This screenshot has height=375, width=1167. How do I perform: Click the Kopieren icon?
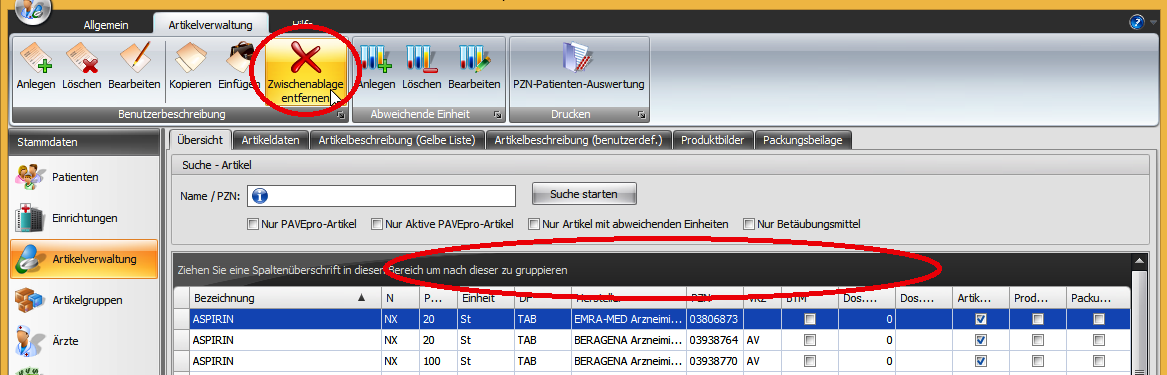(190, 58)
